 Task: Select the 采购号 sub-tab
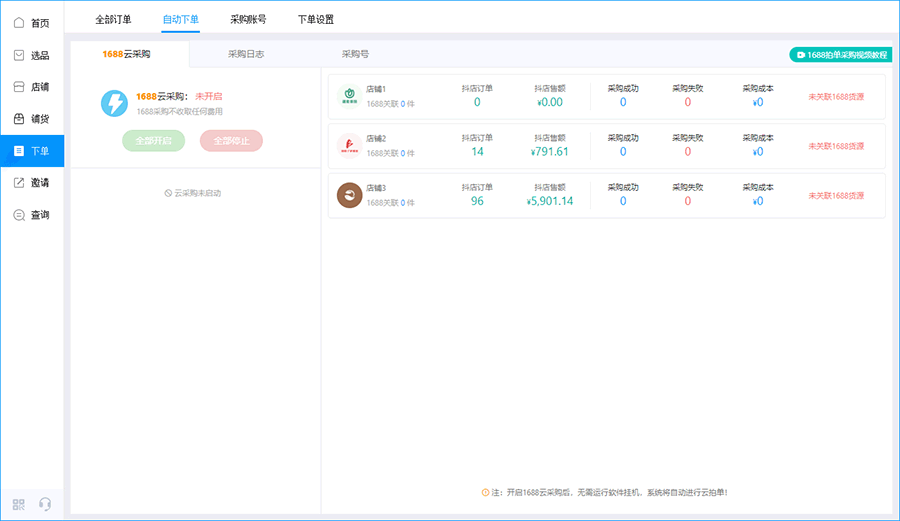click(355, 54)
